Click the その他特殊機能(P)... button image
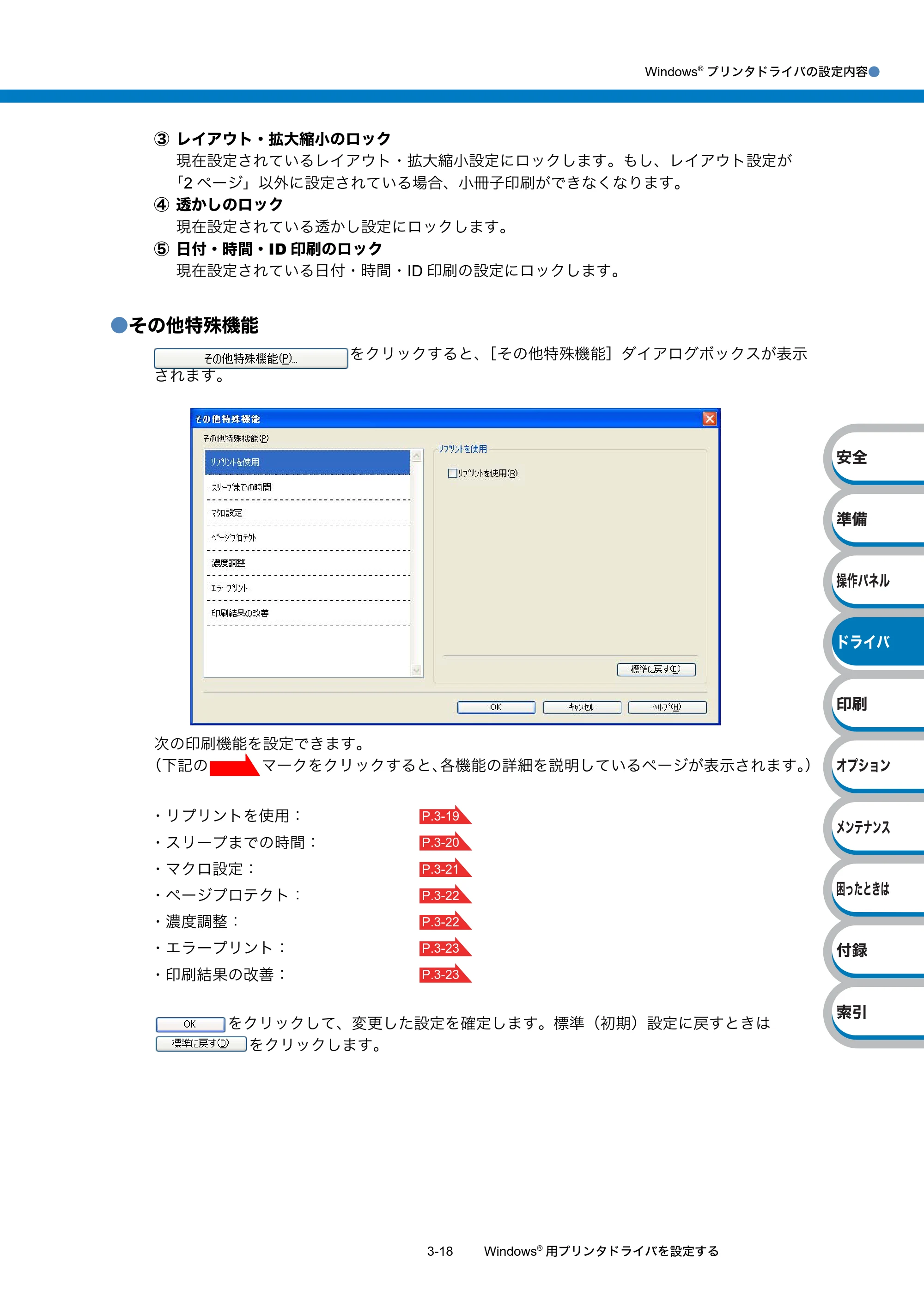This screenshot has height=1308, width=924. click(251, 359)
